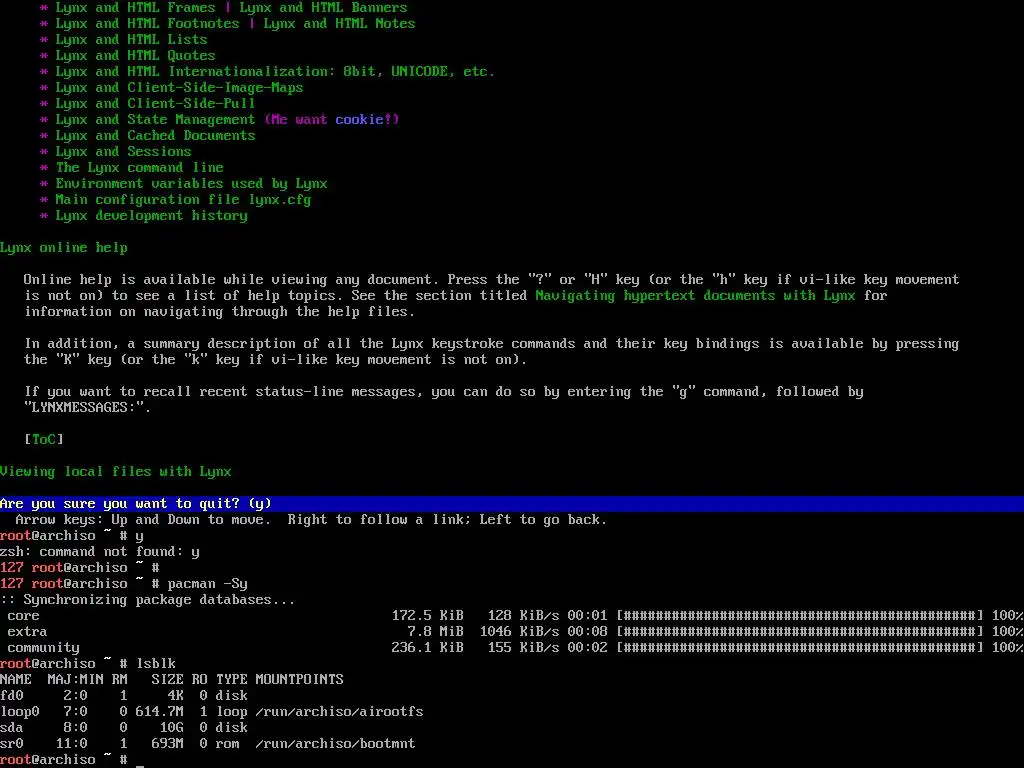Click the 'core' database progress bar
This screenshot has height=768, width=1024.
pyautogui.click(x=800, y=616)
